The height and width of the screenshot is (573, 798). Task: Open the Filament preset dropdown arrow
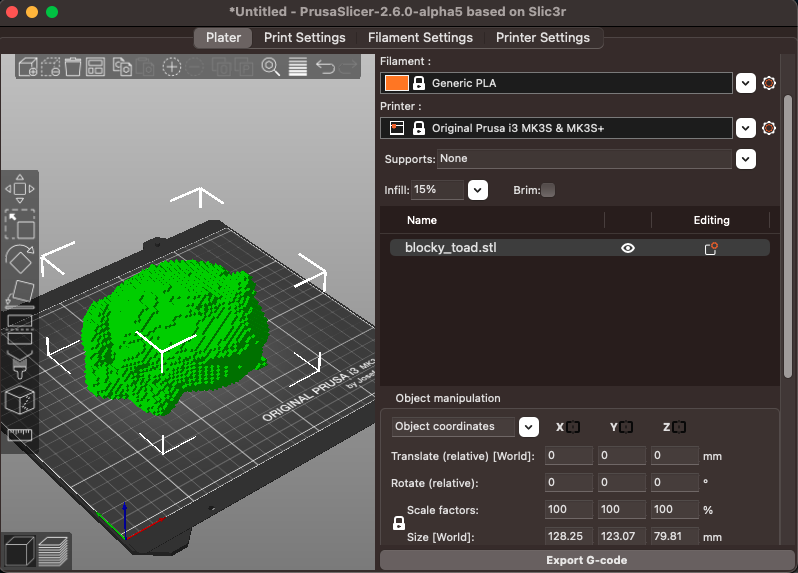(746, 83)
